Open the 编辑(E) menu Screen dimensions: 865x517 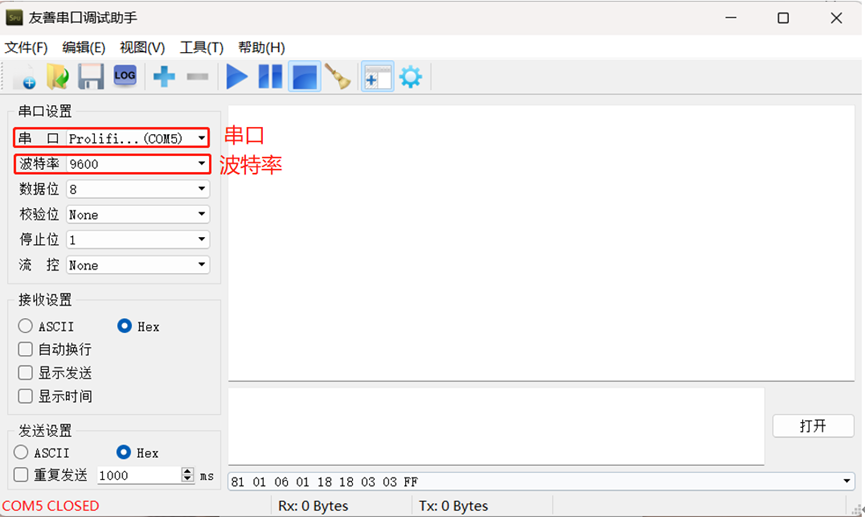(83, 47)
